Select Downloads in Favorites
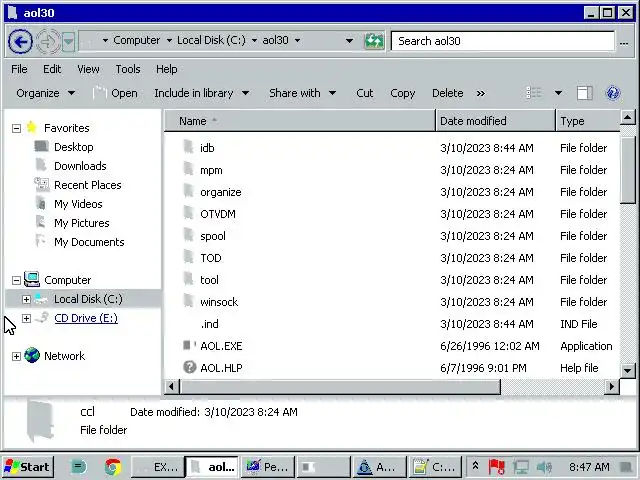Image resolution: width=640 pixels, height=480 pixels. point(80,166)
